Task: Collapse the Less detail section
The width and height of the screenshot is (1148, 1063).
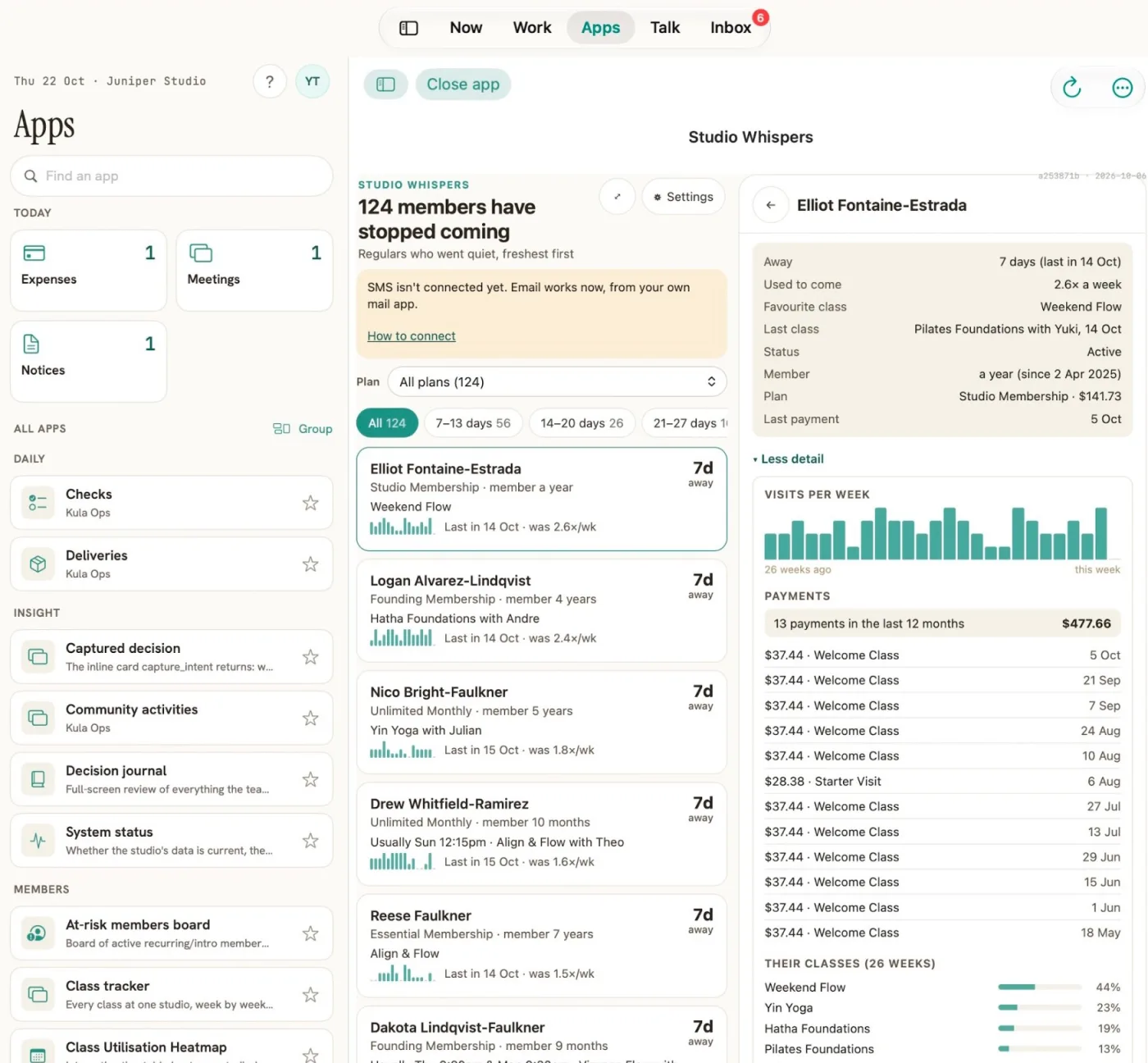Action: (x=789, y=459)
